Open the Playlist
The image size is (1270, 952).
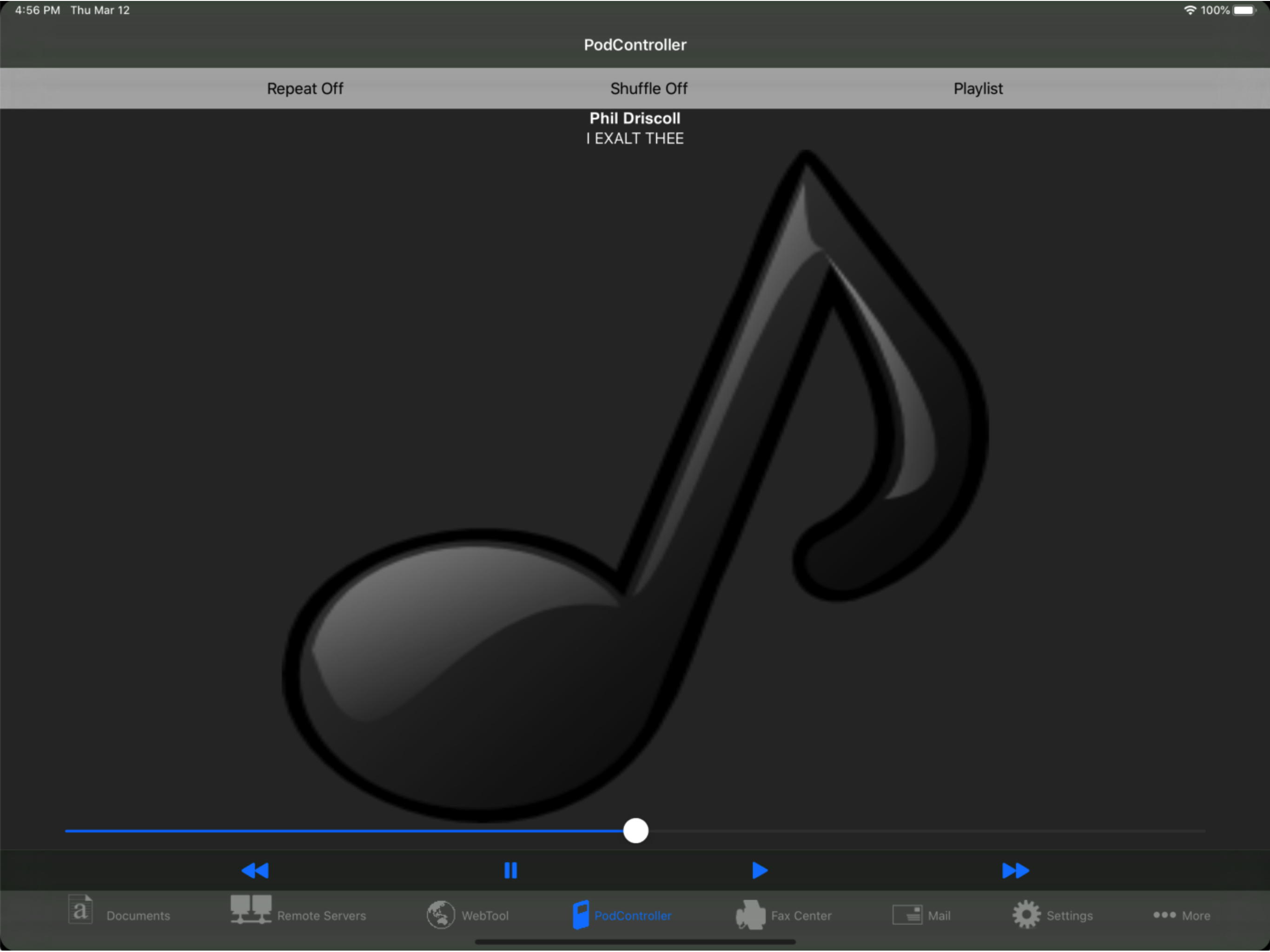[978, 88]
